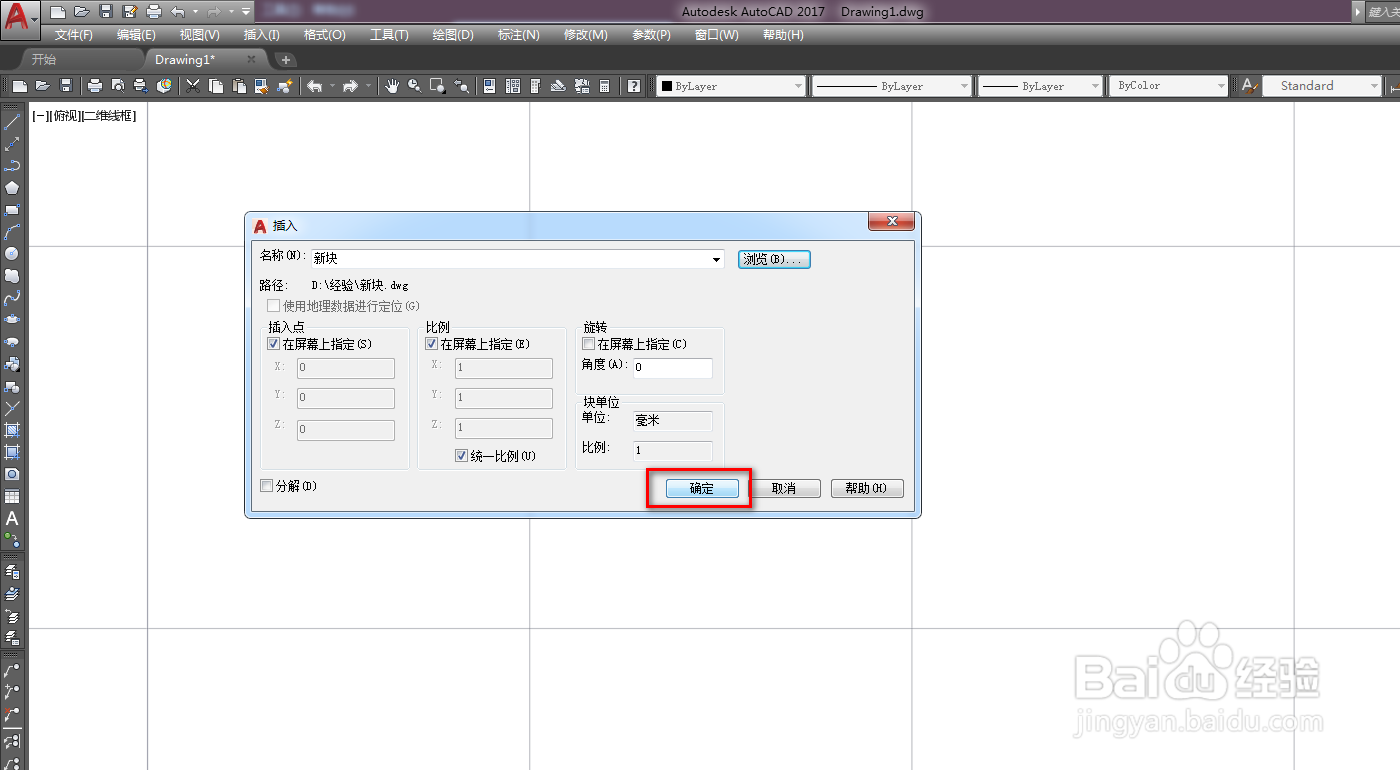Open linetype ByLayer dropdown
The width and height of the screenshot is (1400, 770).
point(891,86)
